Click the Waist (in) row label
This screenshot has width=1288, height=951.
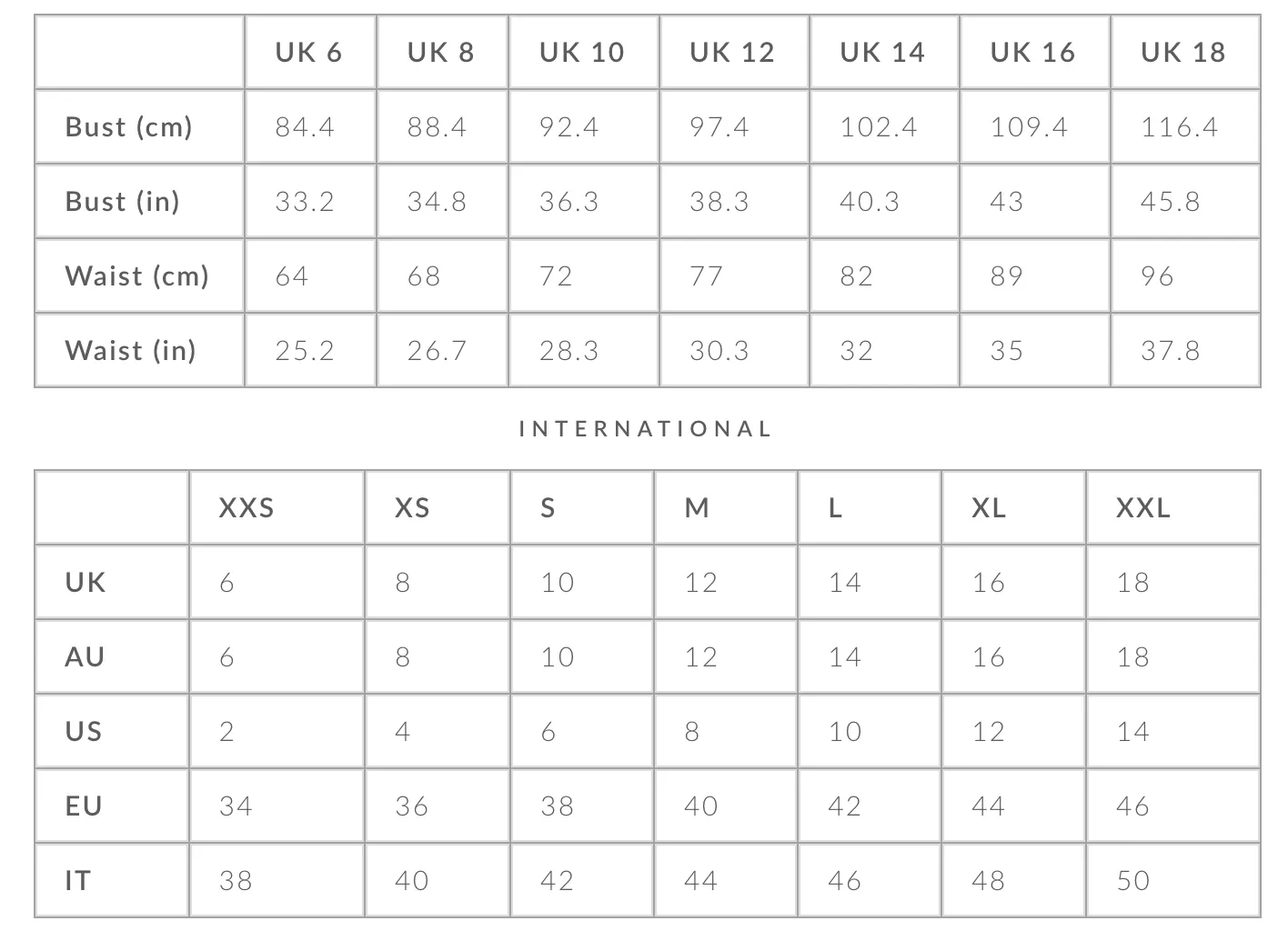point(131,351)
